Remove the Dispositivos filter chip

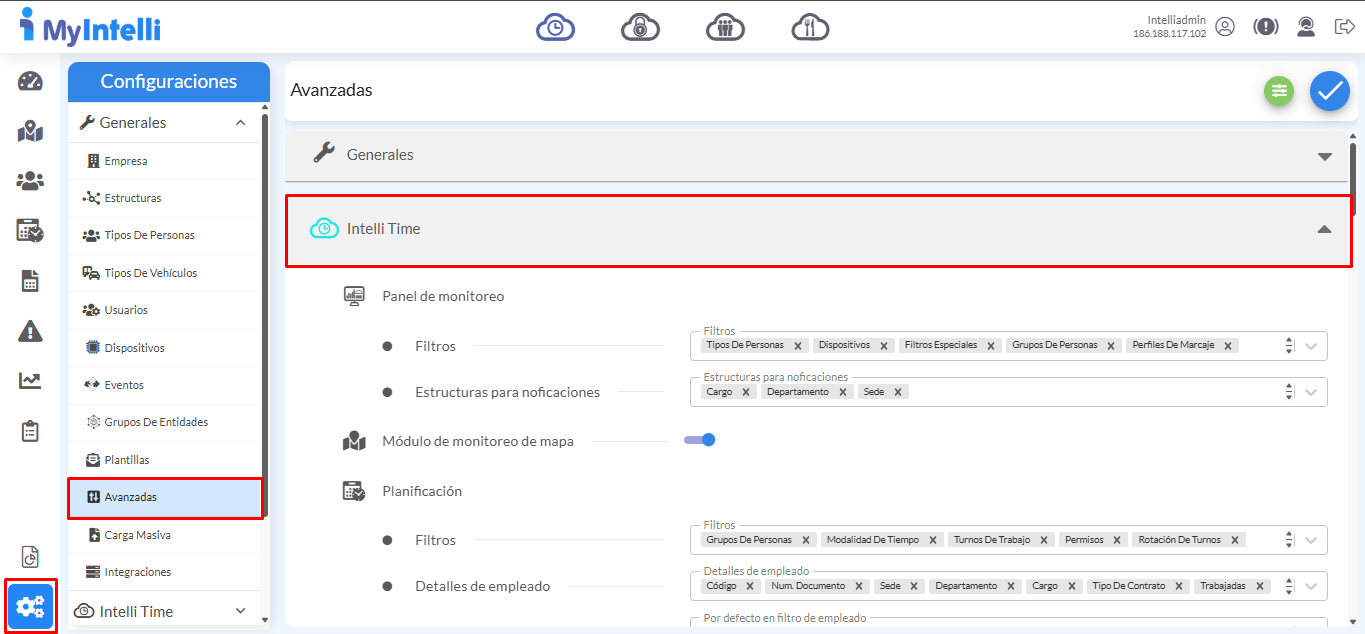(x=884, y=346)
